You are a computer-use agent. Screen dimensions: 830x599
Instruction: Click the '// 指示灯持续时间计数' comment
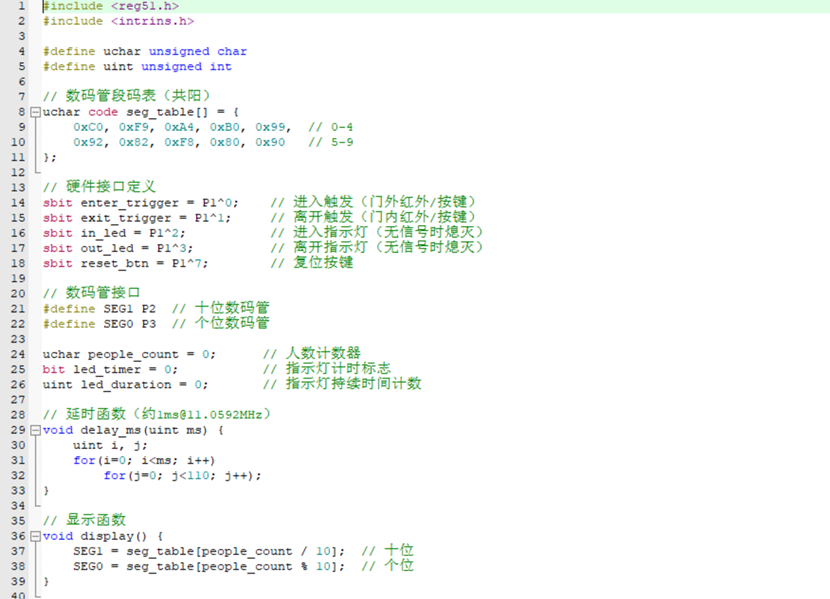(x=342, y=384)
